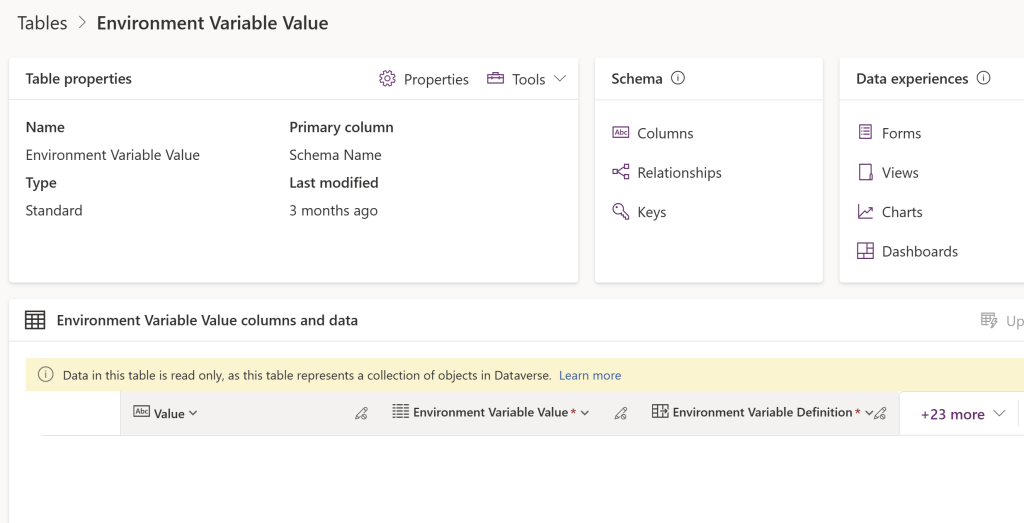Open Dashboards under Data experiences
This screenshot has height=523, width=1024.
[x=919, y=252]
